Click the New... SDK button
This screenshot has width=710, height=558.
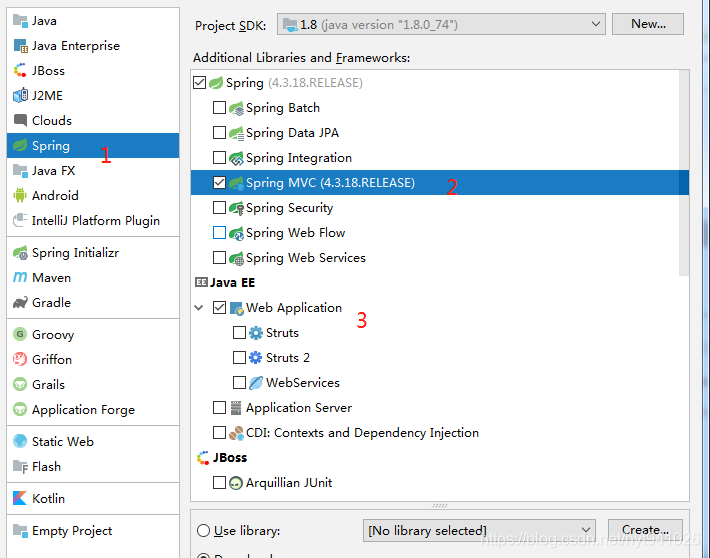(x=648, y=24)
